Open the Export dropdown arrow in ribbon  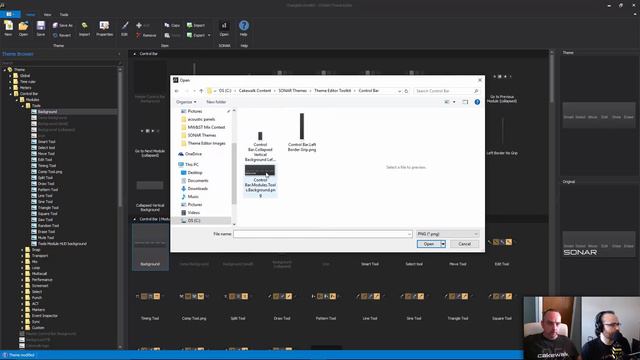pyautogui.click(x=209, y=36)
